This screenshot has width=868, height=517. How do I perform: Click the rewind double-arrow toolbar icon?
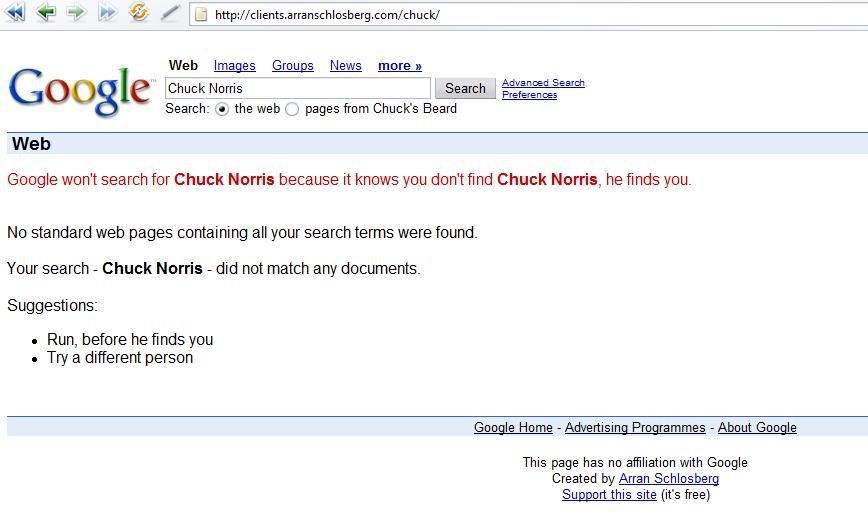pos(15,13)
